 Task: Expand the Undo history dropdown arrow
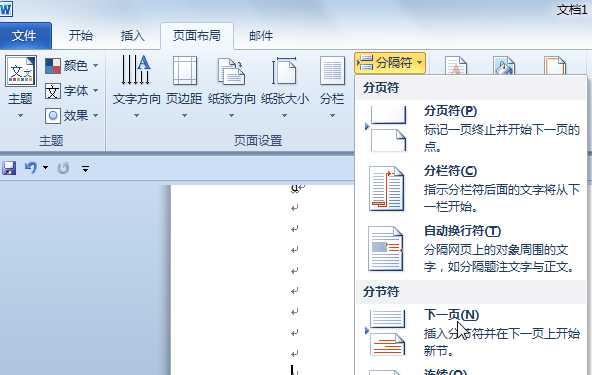pos(45,168)
